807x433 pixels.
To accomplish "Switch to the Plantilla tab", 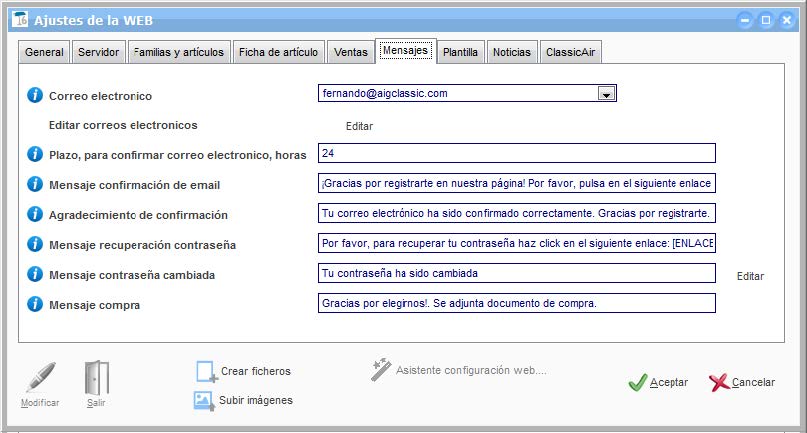I will point(460,52).
